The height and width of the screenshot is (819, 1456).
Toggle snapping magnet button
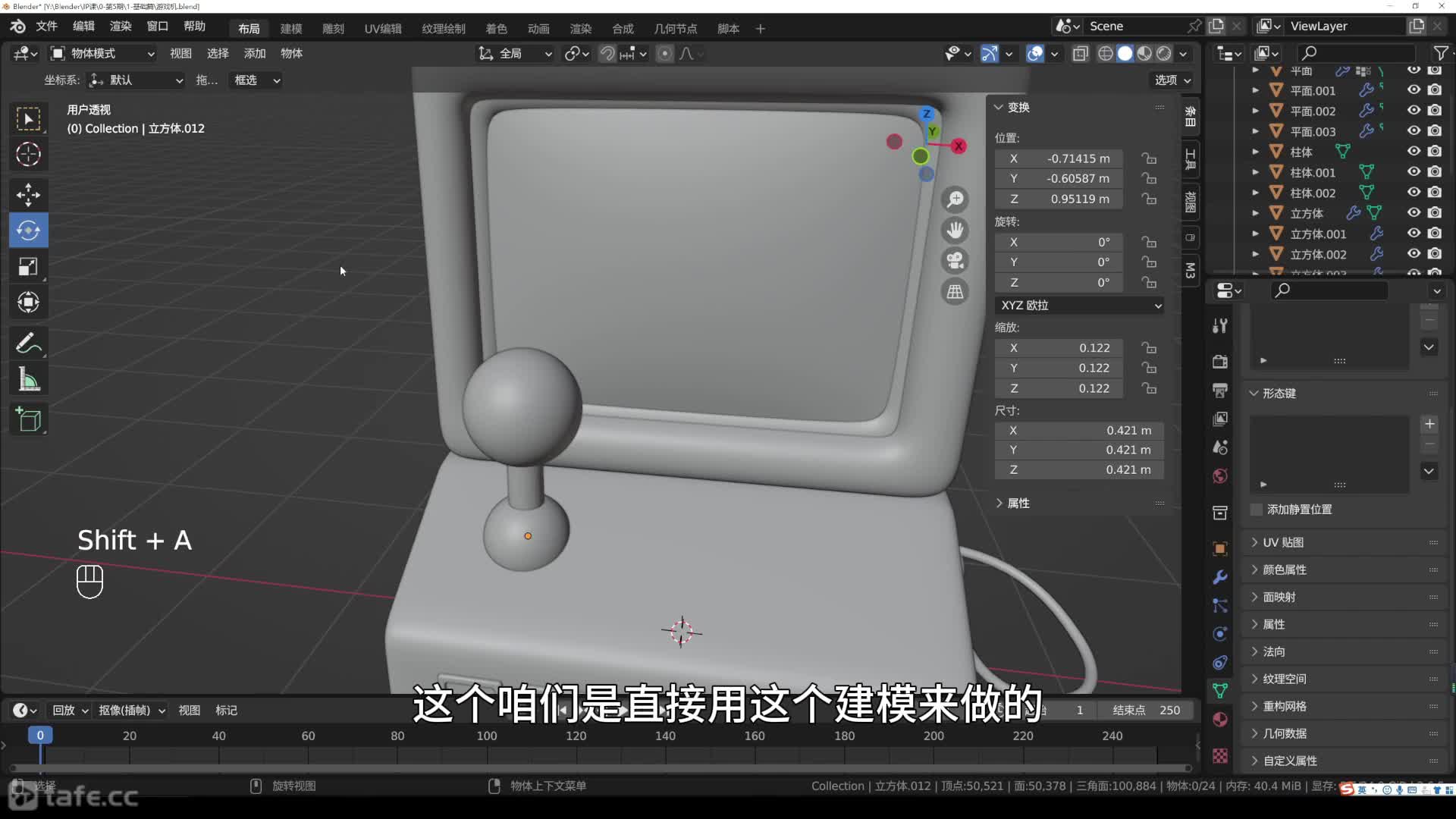point(607,53)
